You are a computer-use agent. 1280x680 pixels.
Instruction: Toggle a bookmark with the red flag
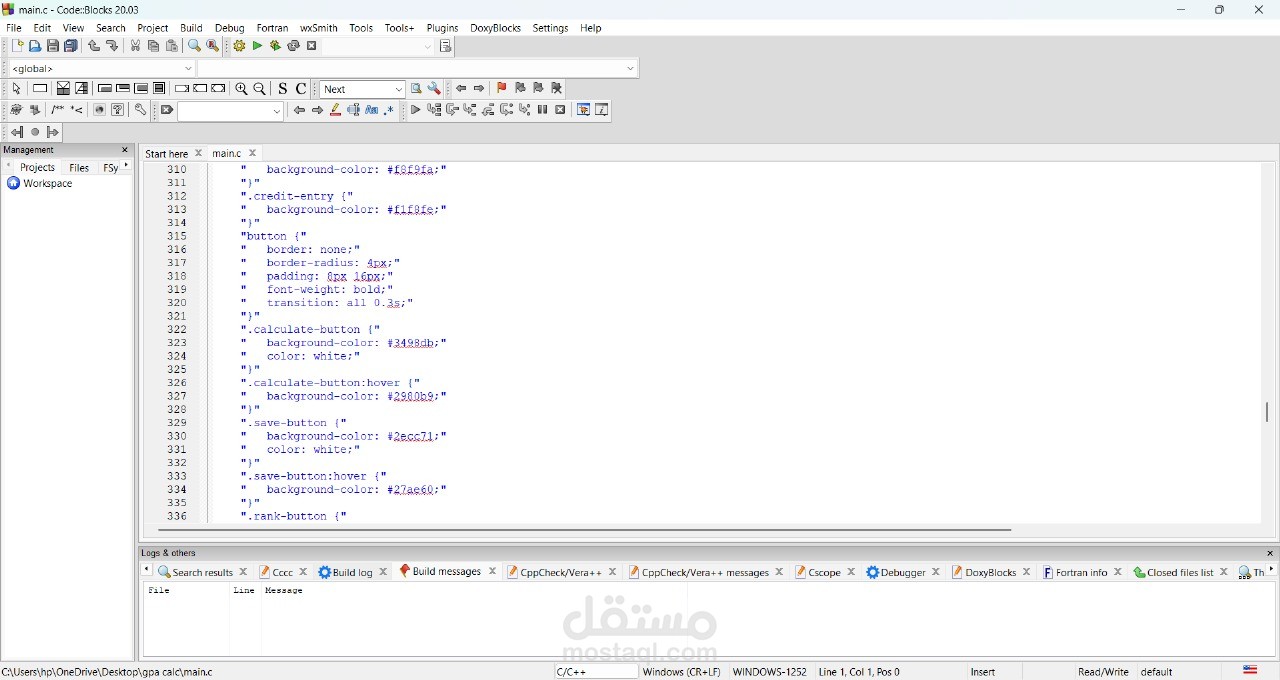(502, 89)
